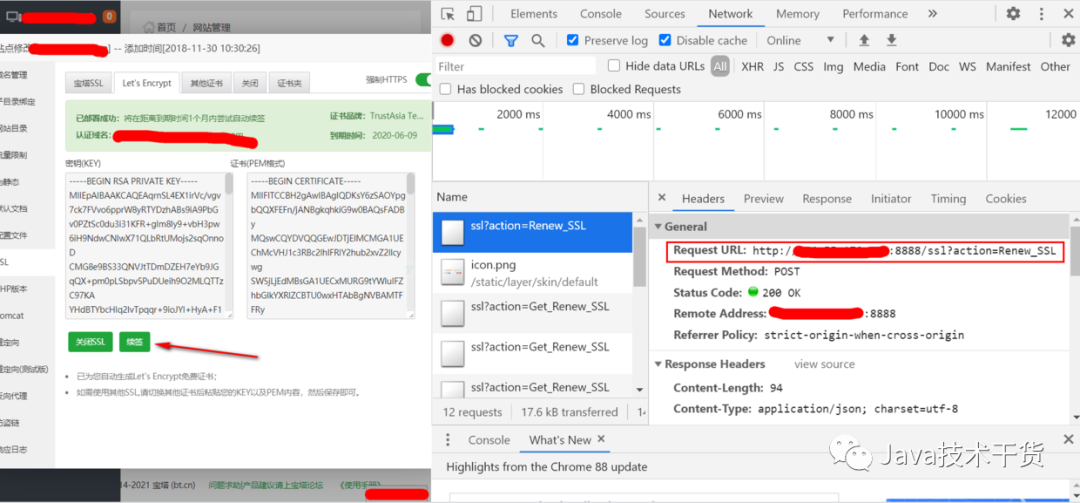This screenshot has height=503, width=1080.
Task: Toggle device toolbar icon in DevTools
Action: (x=473, y=14)
